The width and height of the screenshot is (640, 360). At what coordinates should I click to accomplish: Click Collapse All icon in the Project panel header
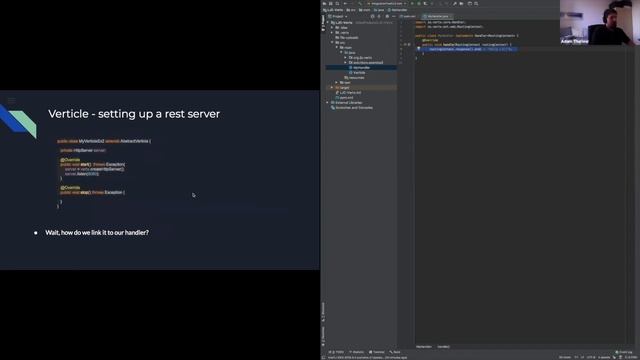pos(379,16)
